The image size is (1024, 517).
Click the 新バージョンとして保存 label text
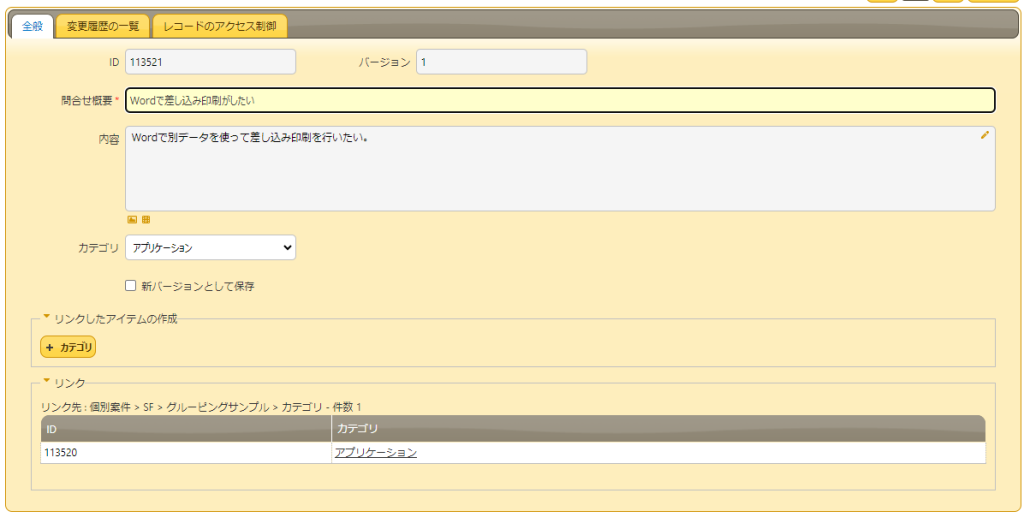198,286
